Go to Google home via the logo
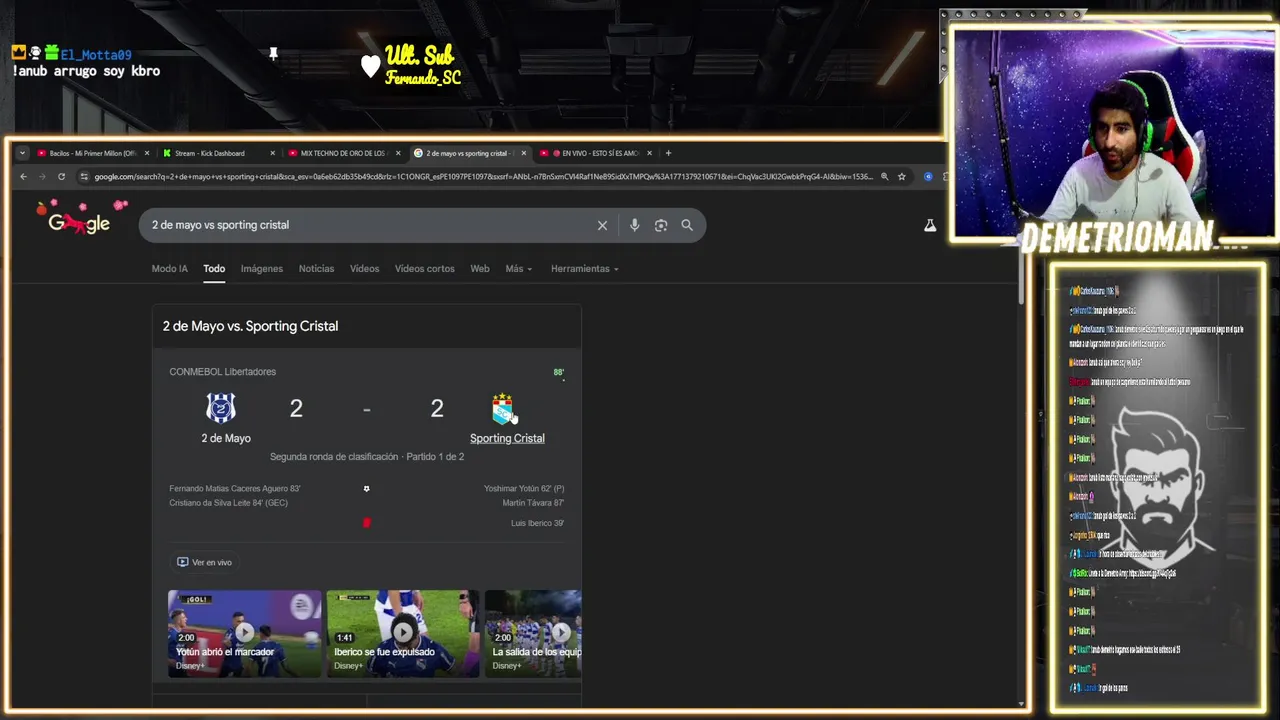Image resolution: width=1280 pixels, height=720 pixels. pos(79,223)
